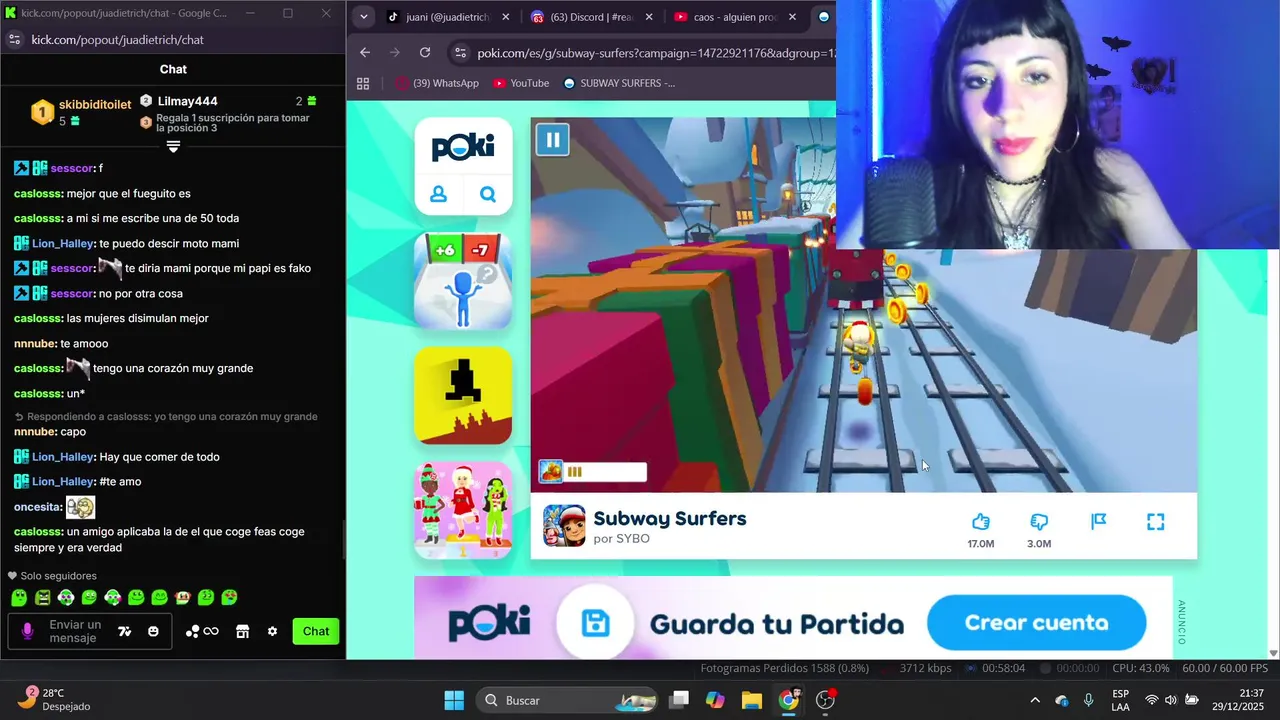1280x720 pixels.
Task: Give Subway Surfers a thumbs up
Action: pos(981,521)
